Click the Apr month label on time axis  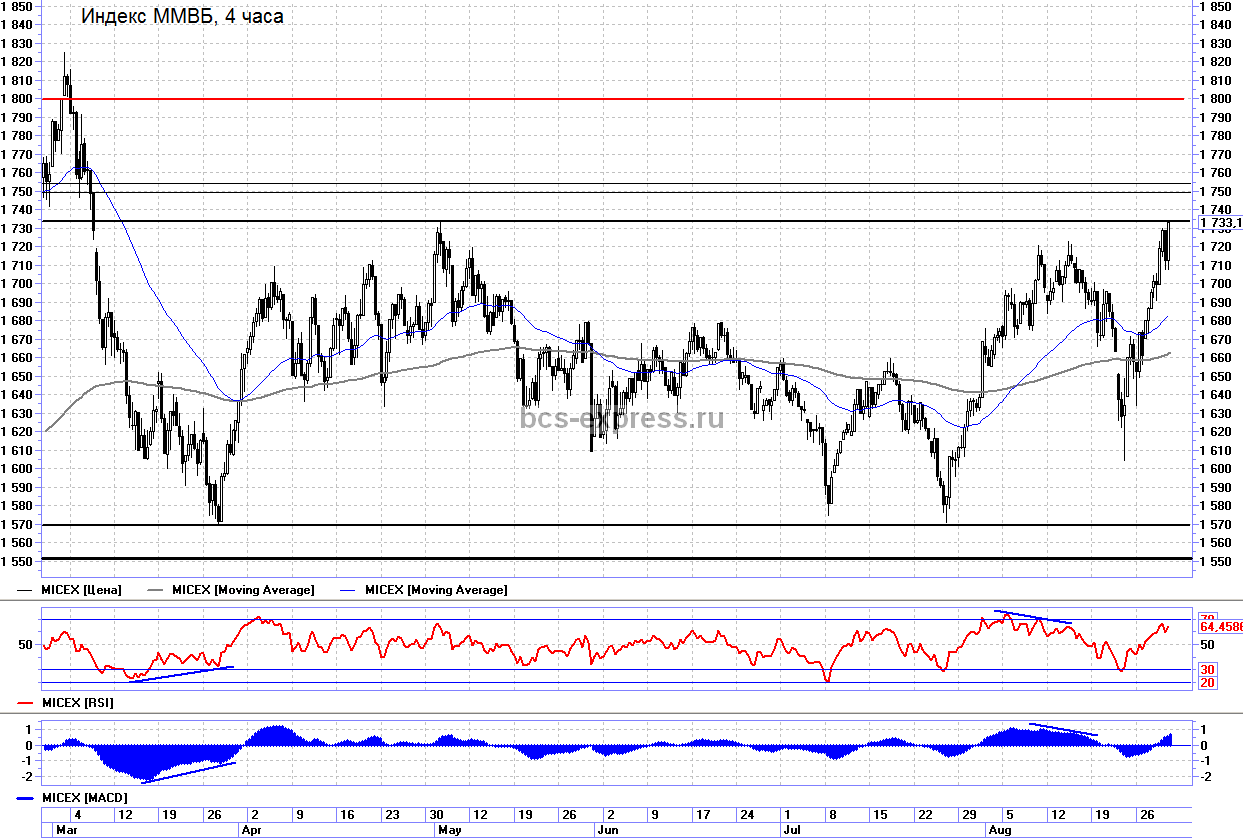coord(253,830)
